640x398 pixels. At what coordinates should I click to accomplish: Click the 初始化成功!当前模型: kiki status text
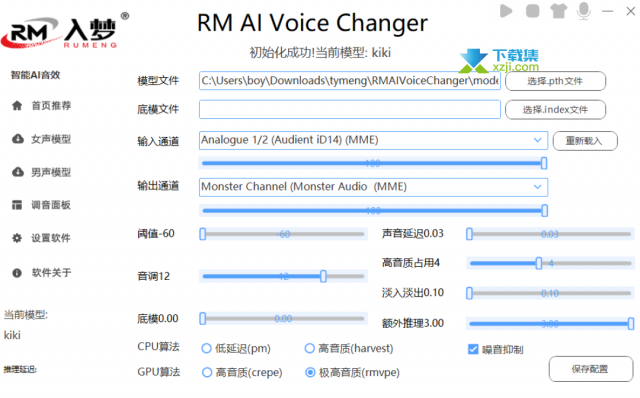tap(320, 53)
